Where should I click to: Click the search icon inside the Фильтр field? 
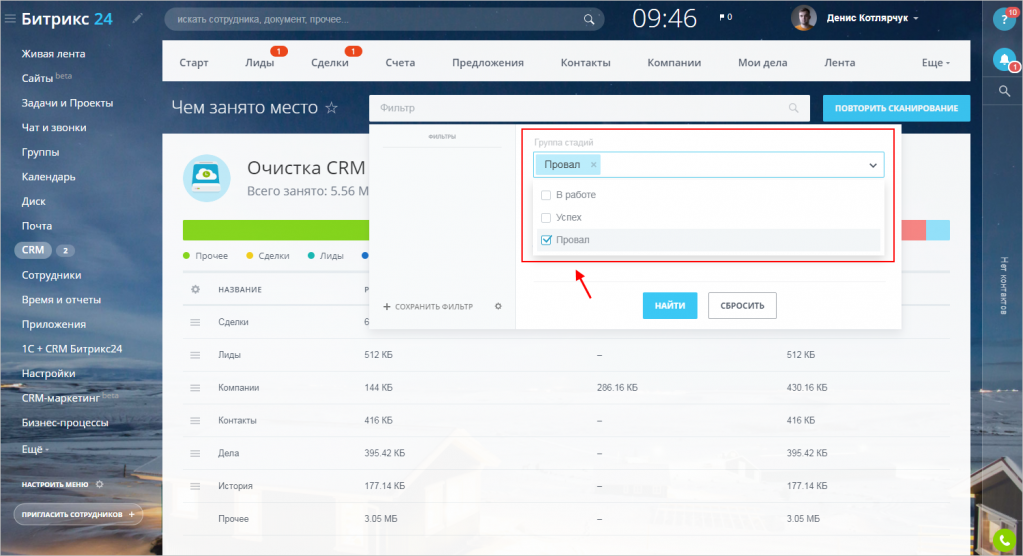[x=793, y=108]
